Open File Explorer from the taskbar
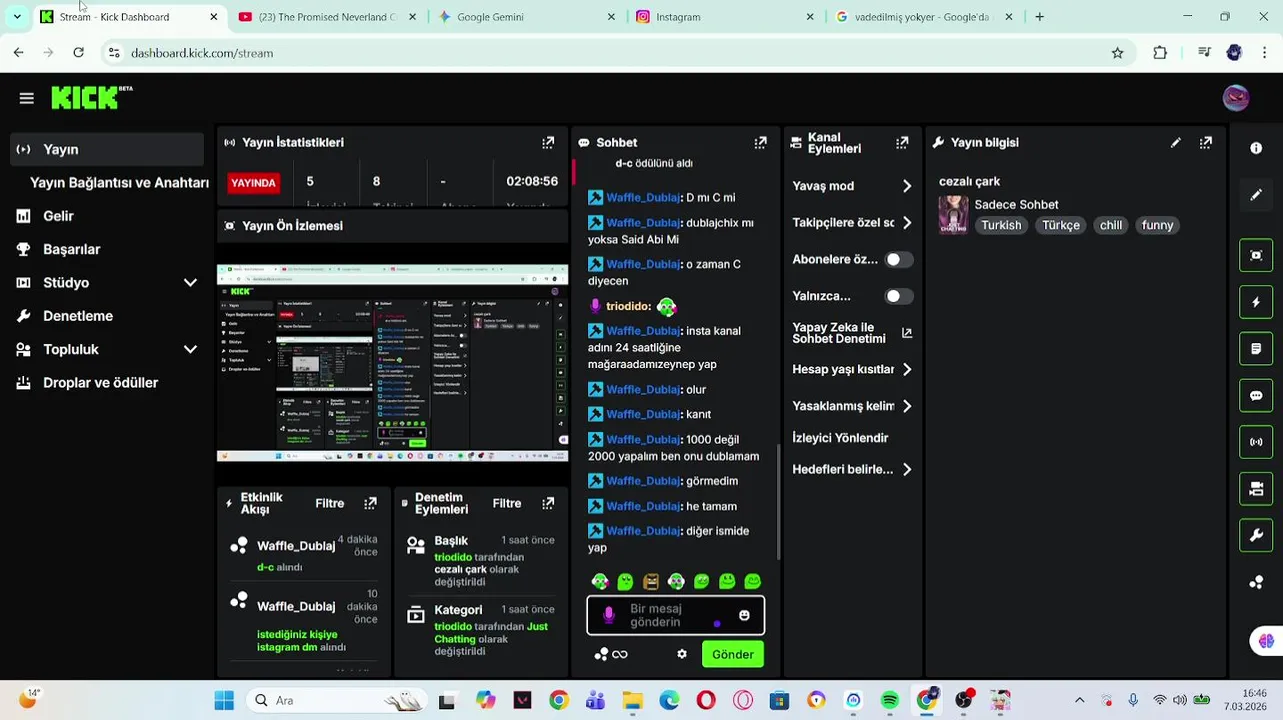Screen dimensions: 1283x720 click(632, 700)
